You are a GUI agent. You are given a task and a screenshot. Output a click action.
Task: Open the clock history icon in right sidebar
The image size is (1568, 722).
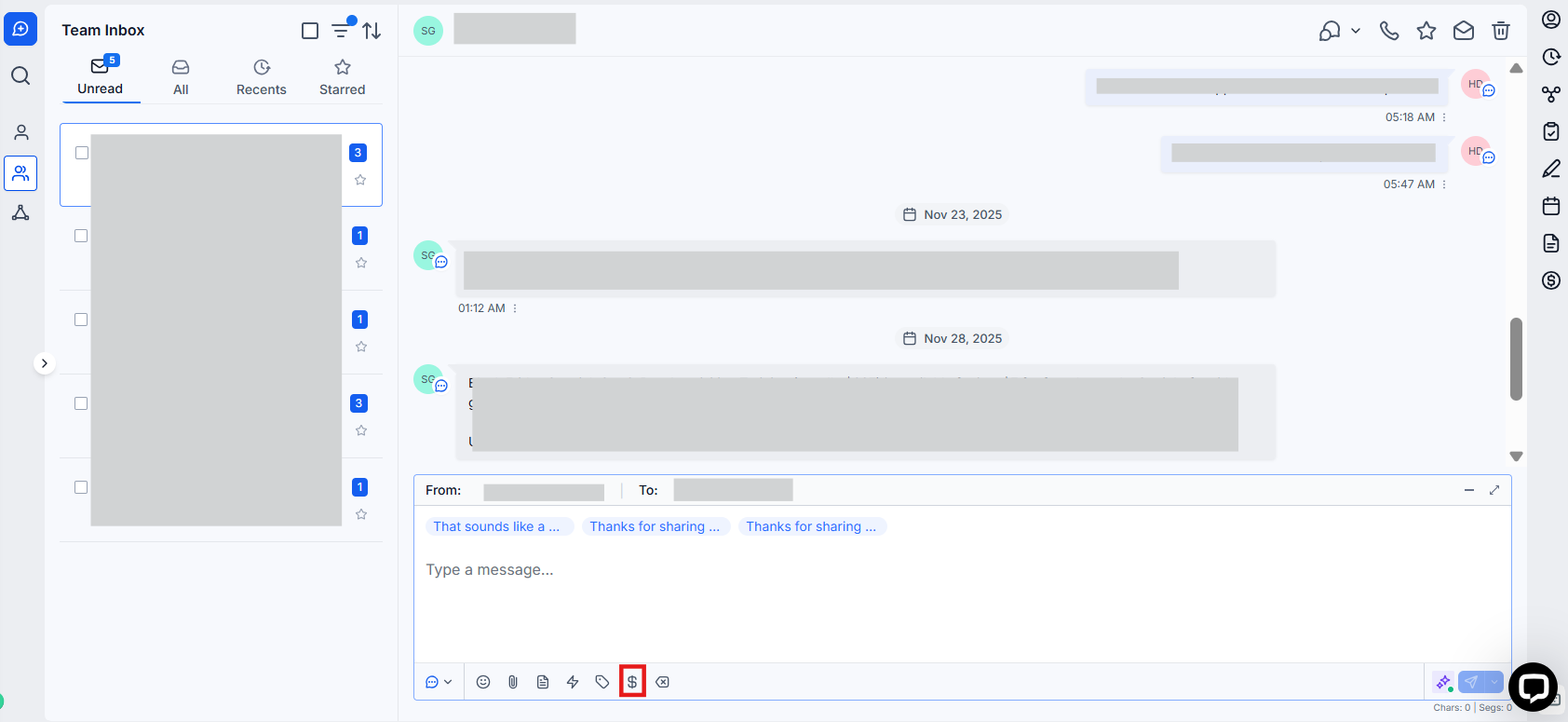tap(1551, 57)
